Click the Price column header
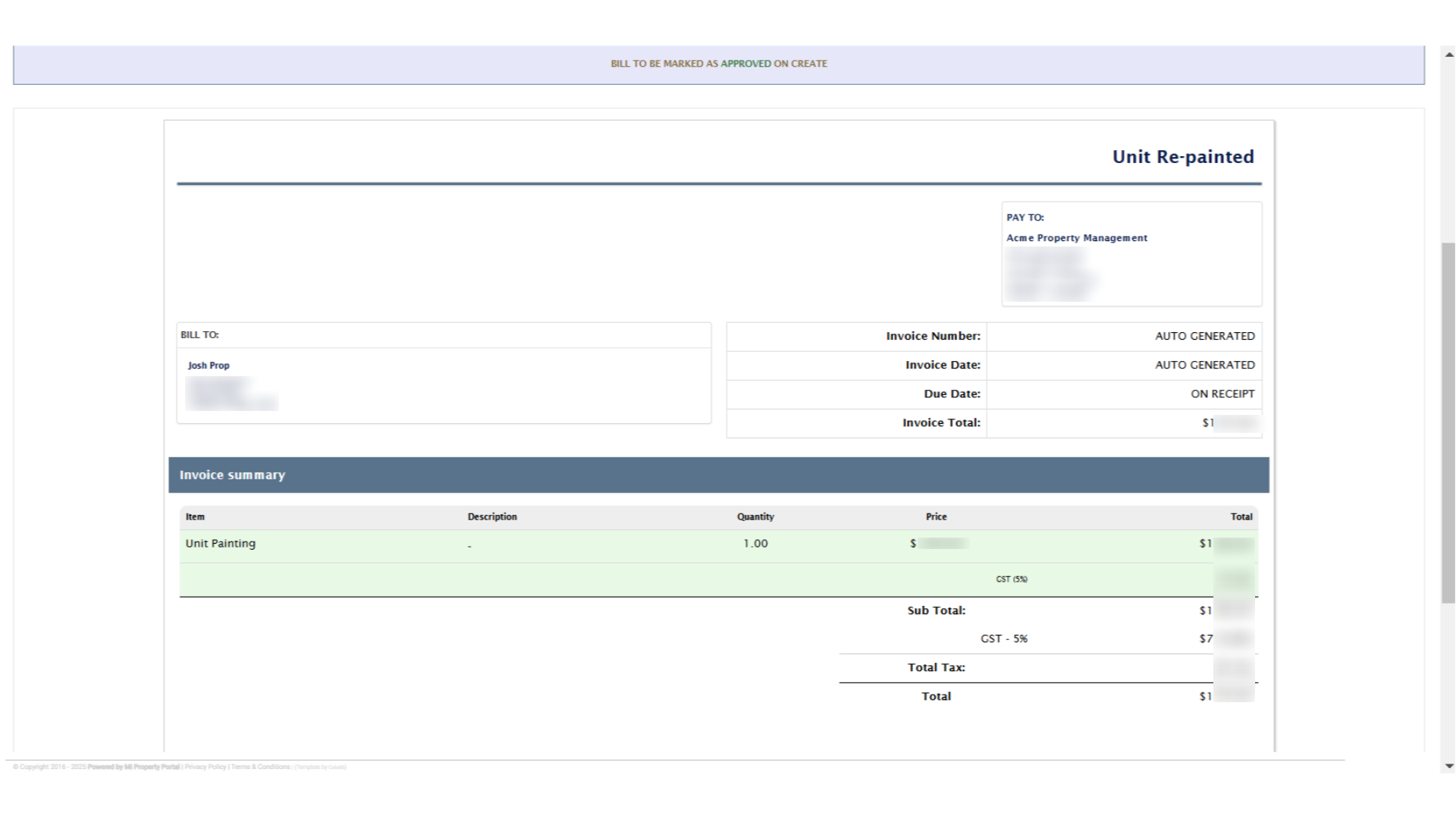The height and width of the screenshot is (819, 1456). point(936,516)
